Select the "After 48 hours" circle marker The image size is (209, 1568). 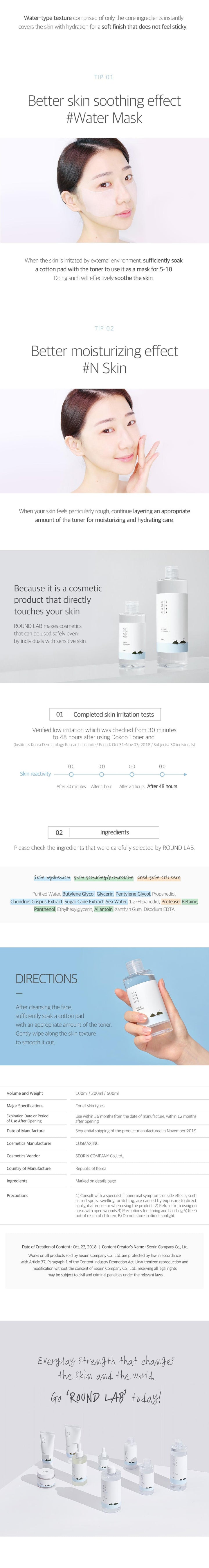(x=162, y=774)
